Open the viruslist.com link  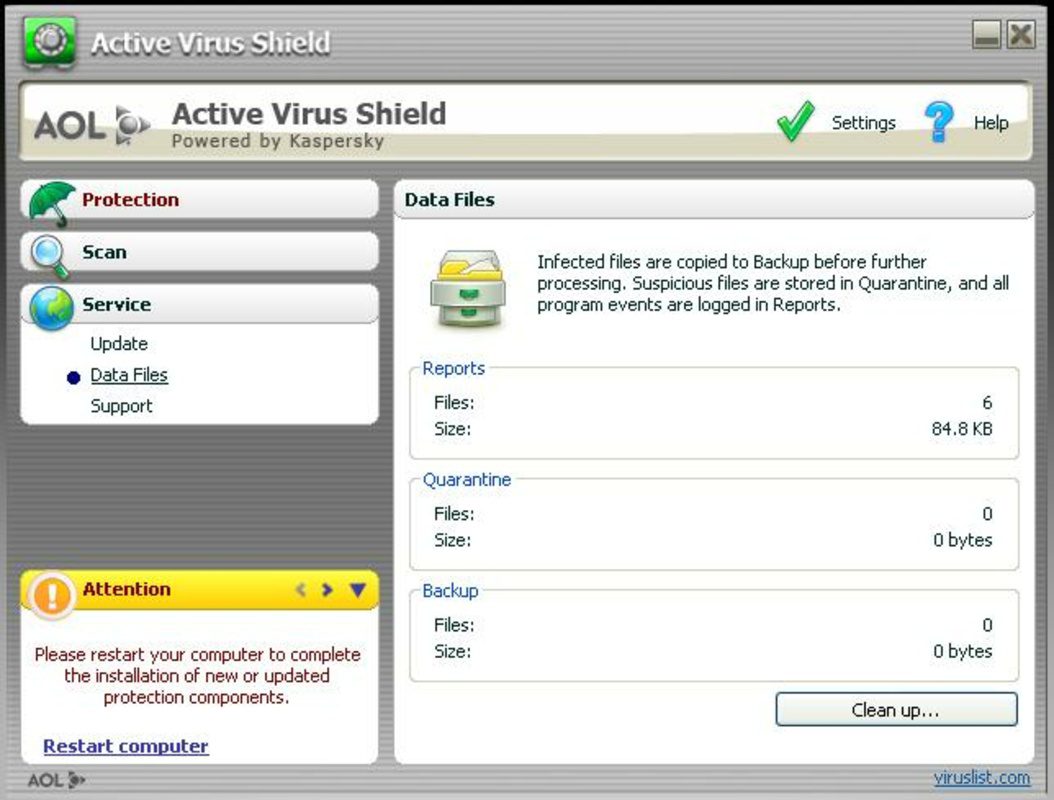pyautogui.click(x=979, y=777)
